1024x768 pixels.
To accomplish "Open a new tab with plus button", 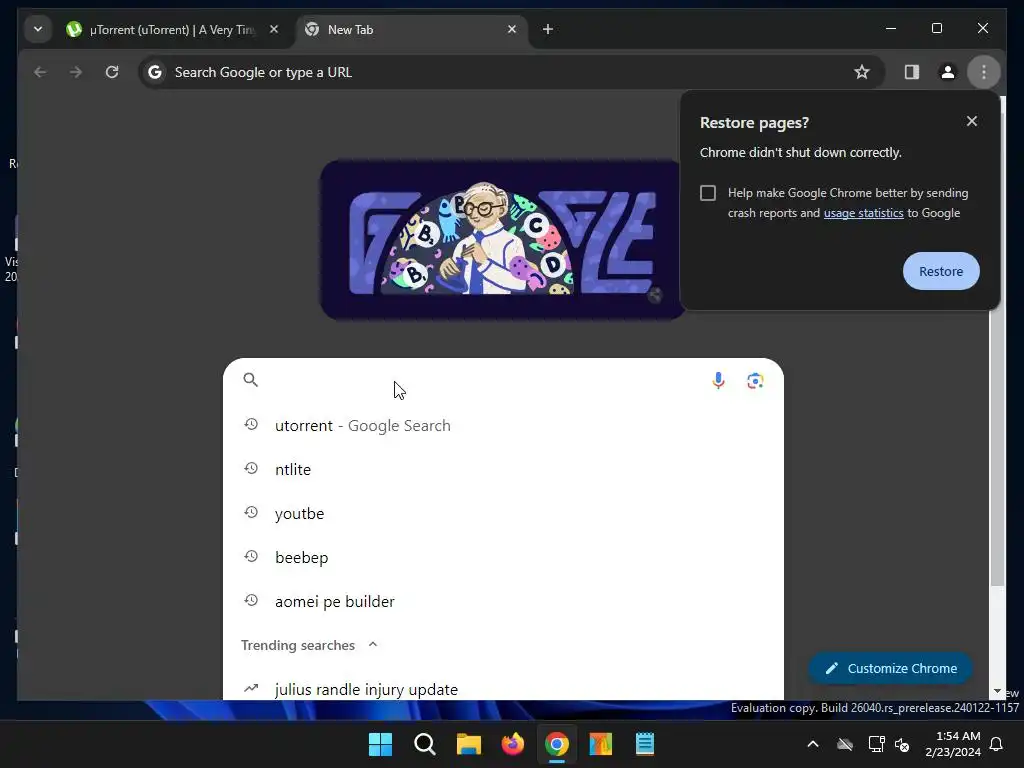I will tap(548, 29).
